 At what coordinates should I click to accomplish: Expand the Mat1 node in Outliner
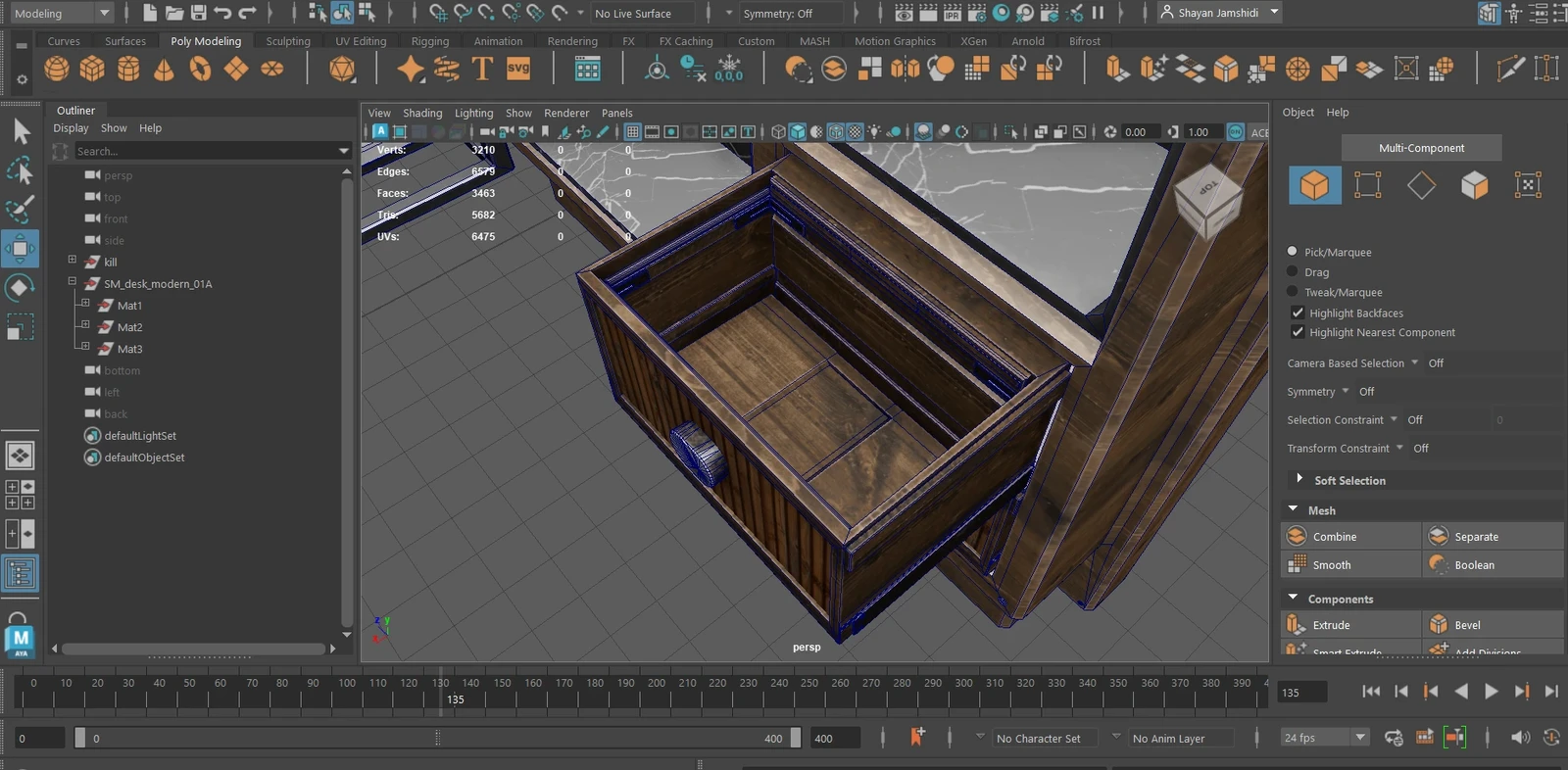coord(85,305)
